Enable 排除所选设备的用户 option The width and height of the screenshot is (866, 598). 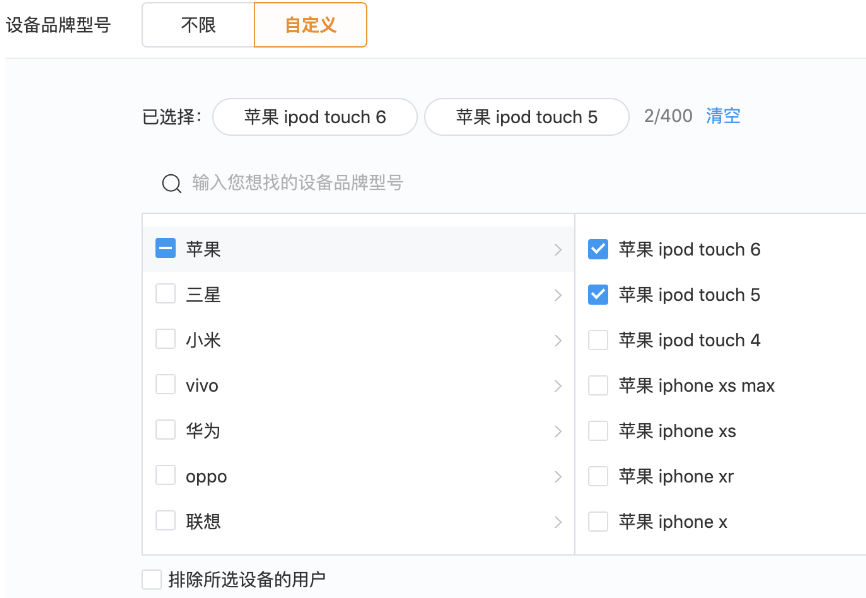[x=151, y=578]
